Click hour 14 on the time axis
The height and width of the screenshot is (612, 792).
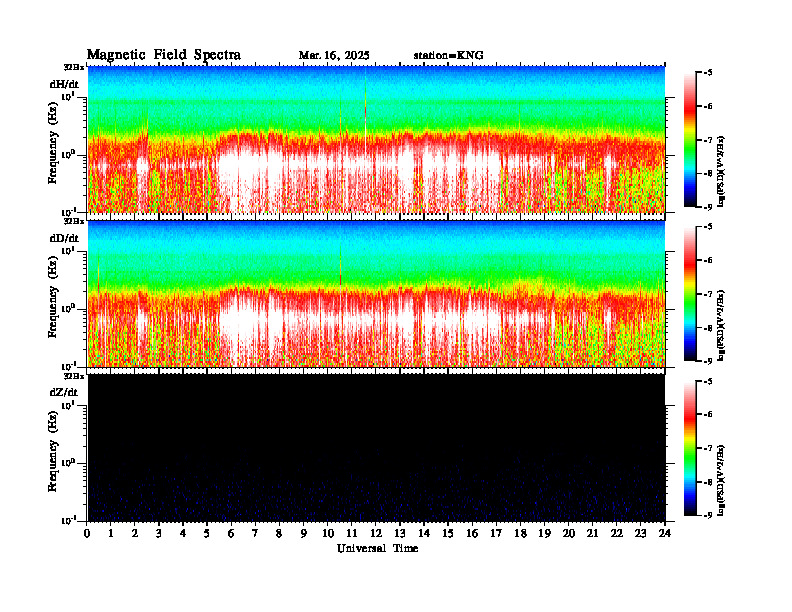point(424,534)
